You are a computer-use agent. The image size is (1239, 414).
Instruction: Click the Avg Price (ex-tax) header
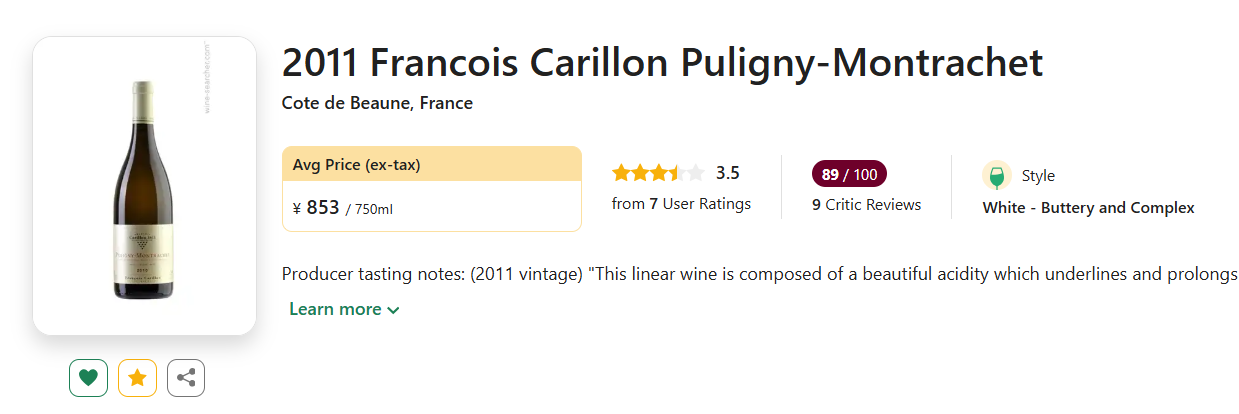pyautogui.click(x=356, y=165)
